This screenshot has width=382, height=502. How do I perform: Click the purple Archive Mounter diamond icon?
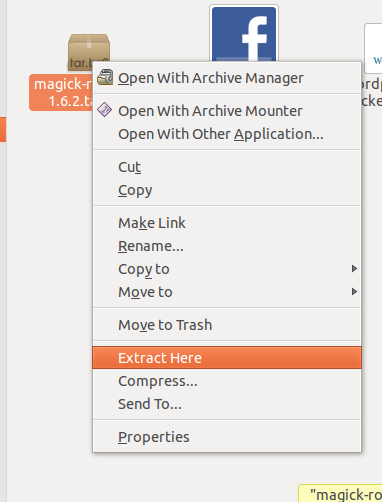tap(105, 110)
